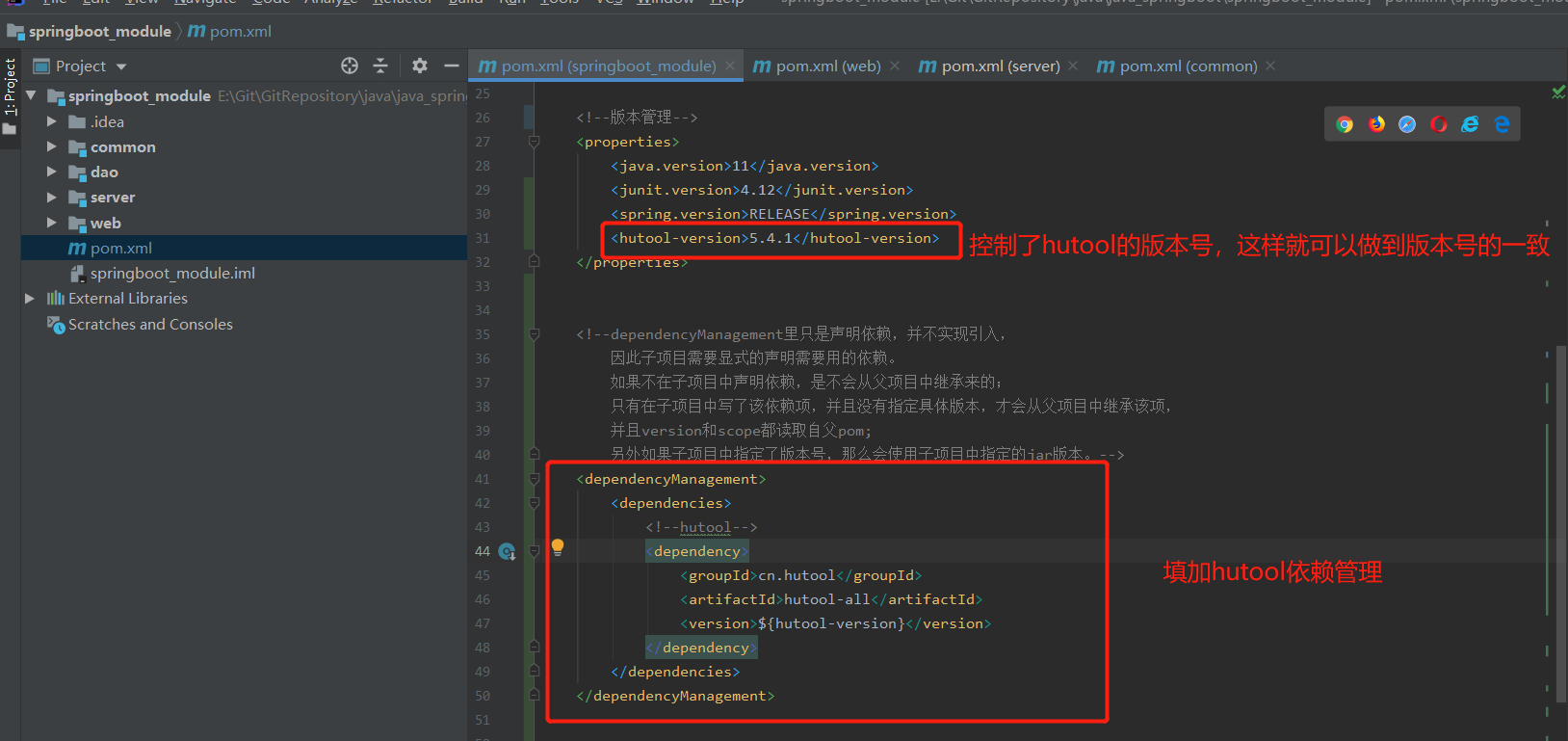This screenshot has height=741, width=1568.
Task: Click the fold end marker at line 40
Action: tap(534, 454)
